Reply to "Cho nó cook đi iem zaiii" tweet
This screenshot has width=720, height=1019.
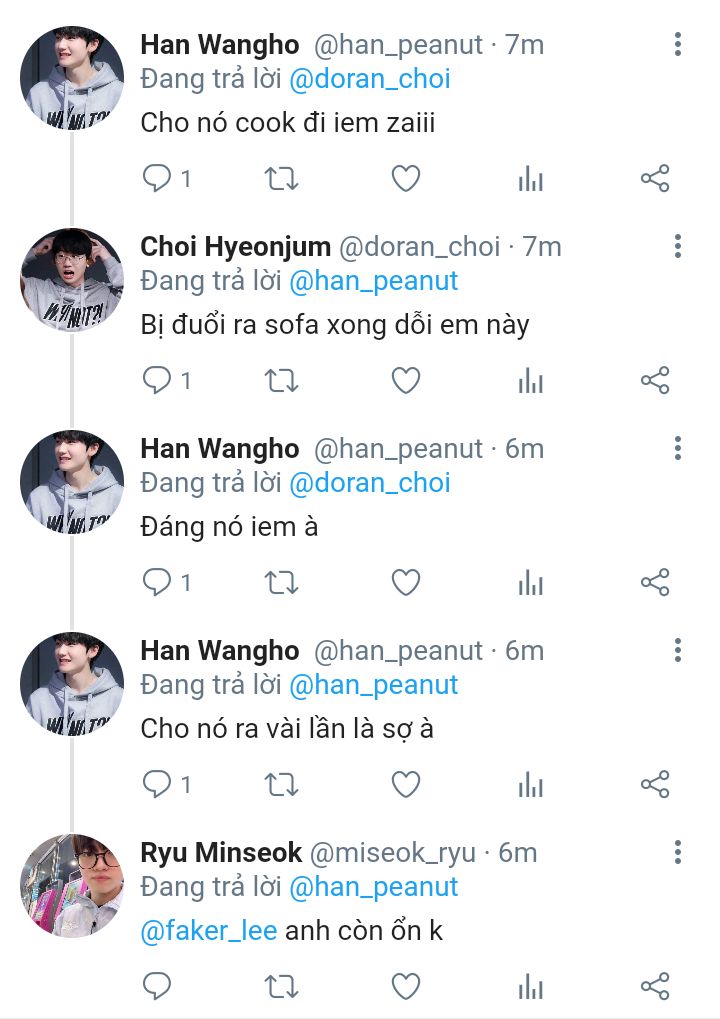(x=156, y=179)
